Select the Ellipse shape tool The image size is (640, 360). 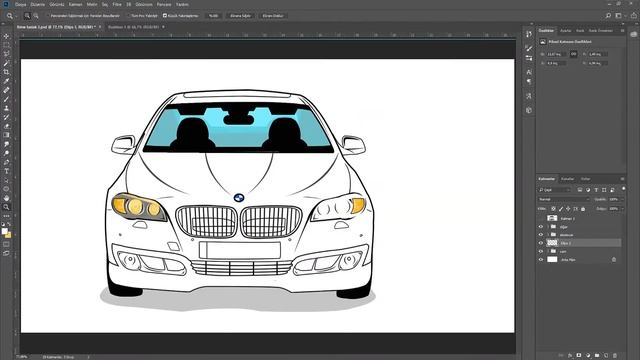coord(6,189)
